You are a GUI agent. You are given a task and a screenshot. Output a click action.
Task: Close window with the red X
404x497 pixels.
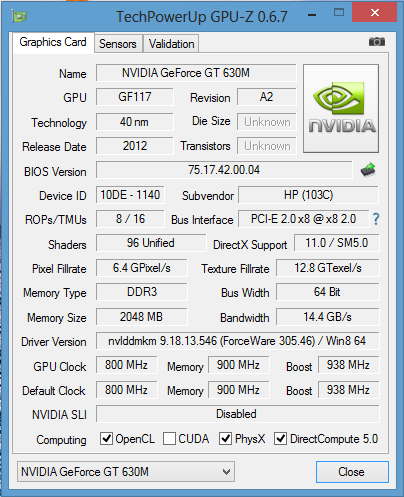375,13
